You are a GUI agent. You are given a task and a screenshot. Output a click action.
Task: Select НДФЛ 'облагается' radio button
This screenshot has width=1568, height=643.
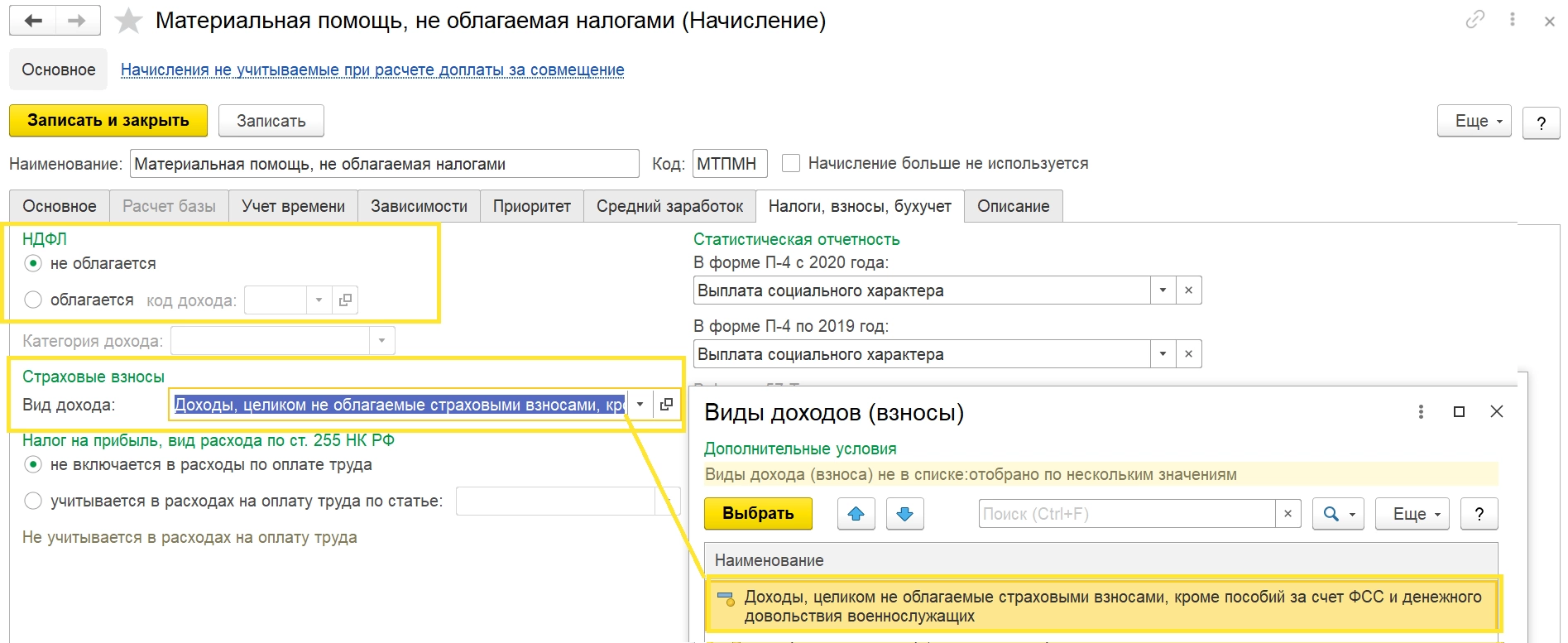33,300
